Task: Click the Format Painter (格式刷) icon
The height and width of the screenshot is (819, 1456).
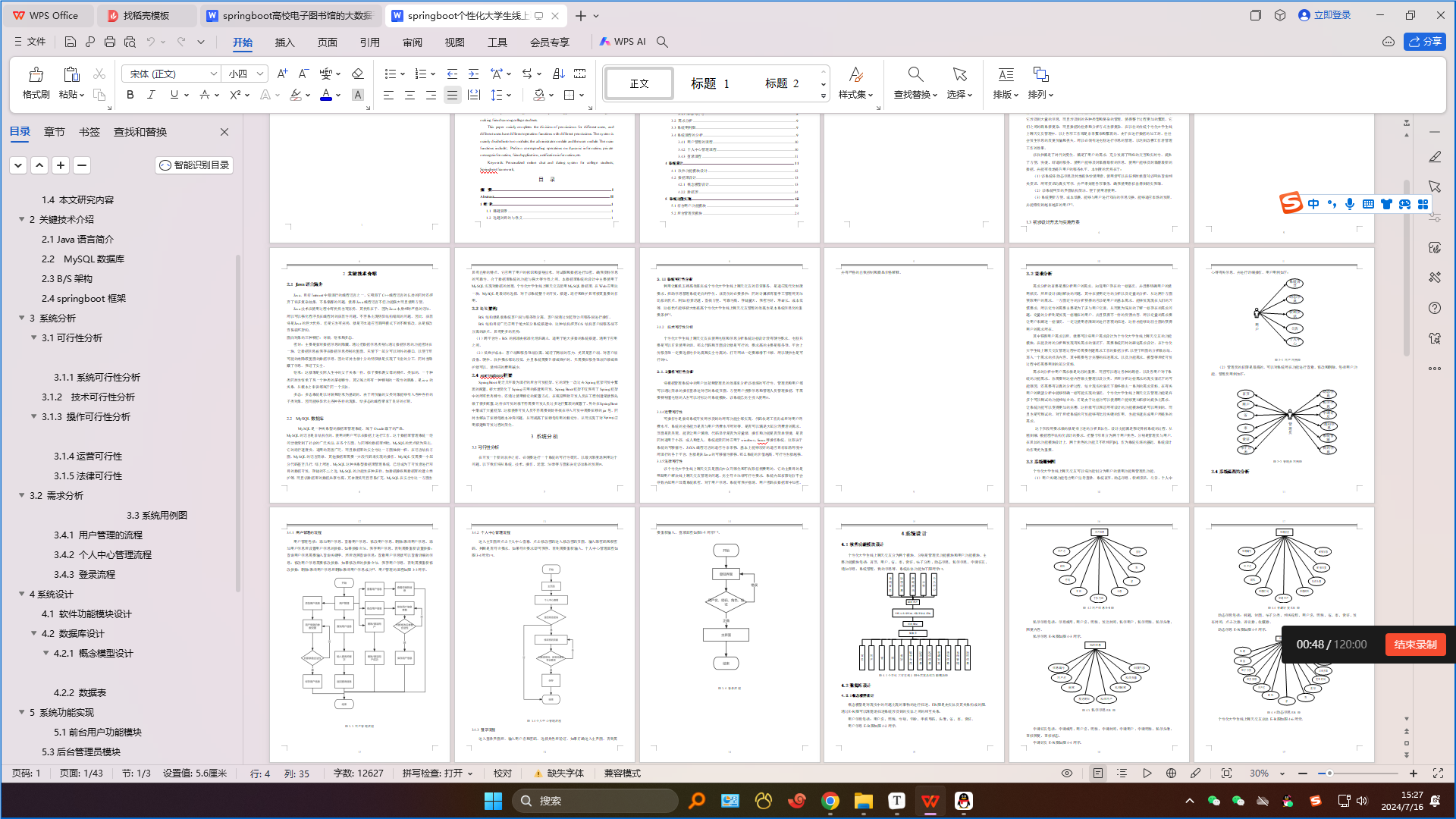Action: point(36,74)
